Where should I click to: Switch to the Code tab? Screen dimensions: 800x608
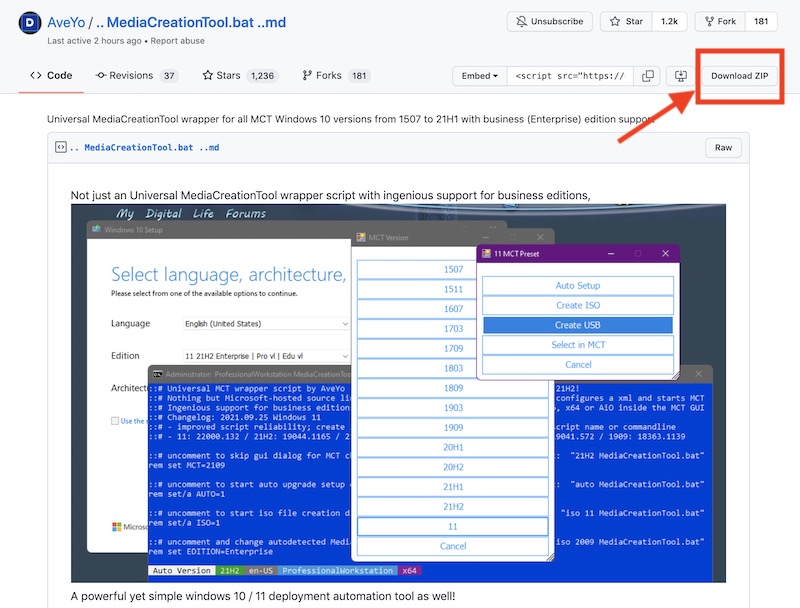(x=51, y=75)
